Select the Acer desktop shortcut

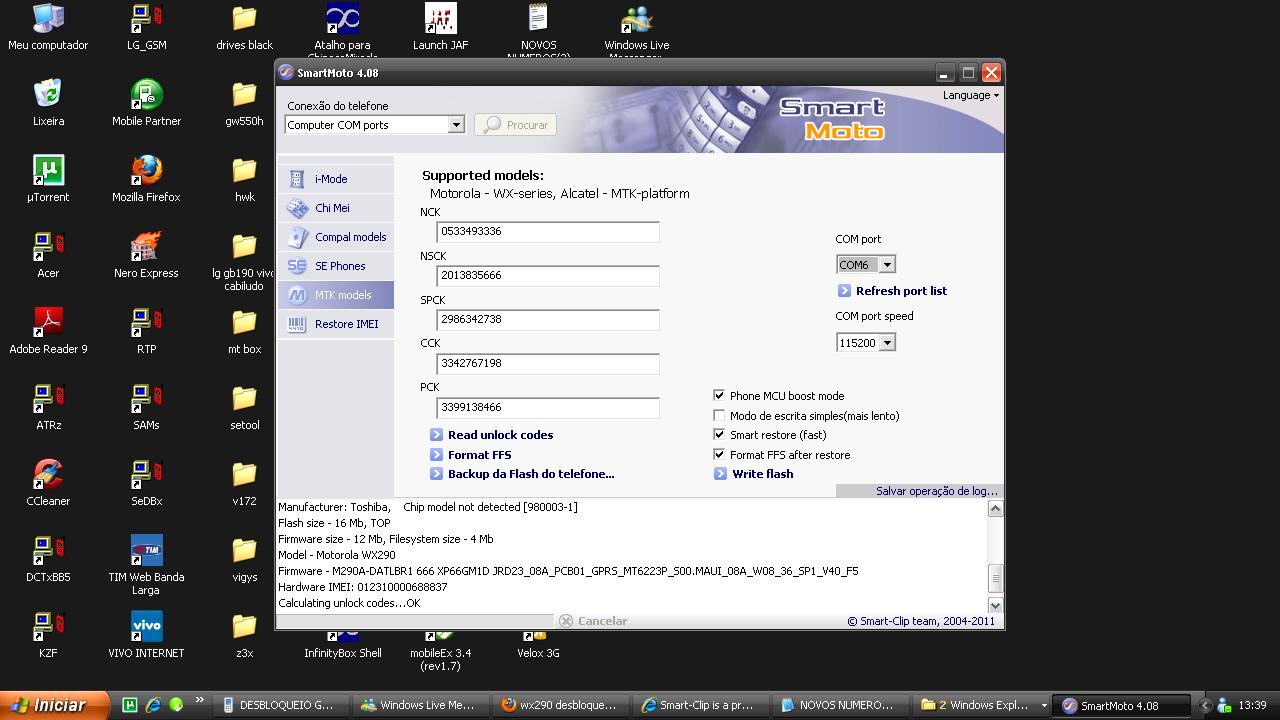tap(48, 255)
